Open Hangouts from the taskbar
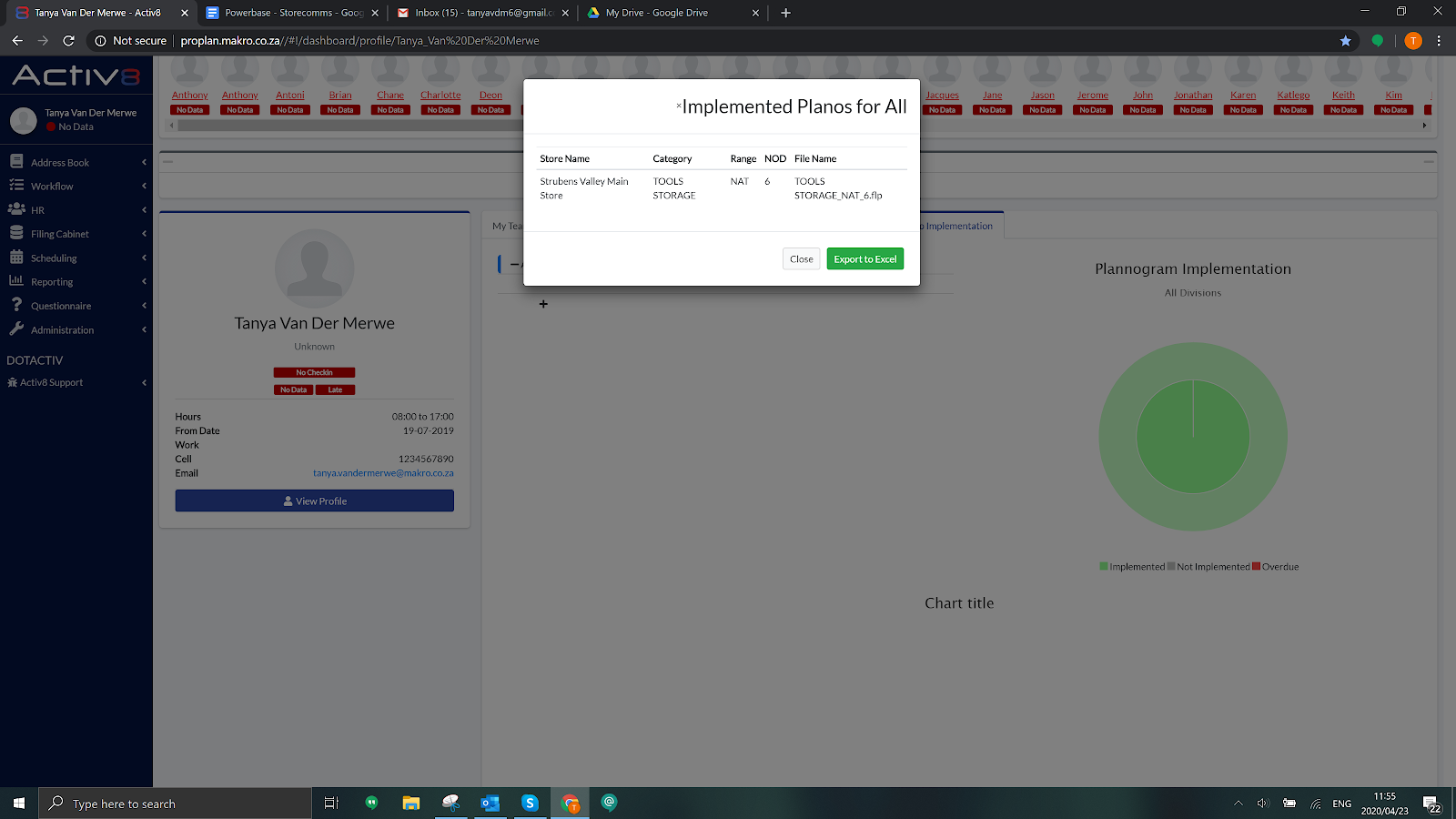Screen dimensions: 1456x819 (x=371, y=804)
